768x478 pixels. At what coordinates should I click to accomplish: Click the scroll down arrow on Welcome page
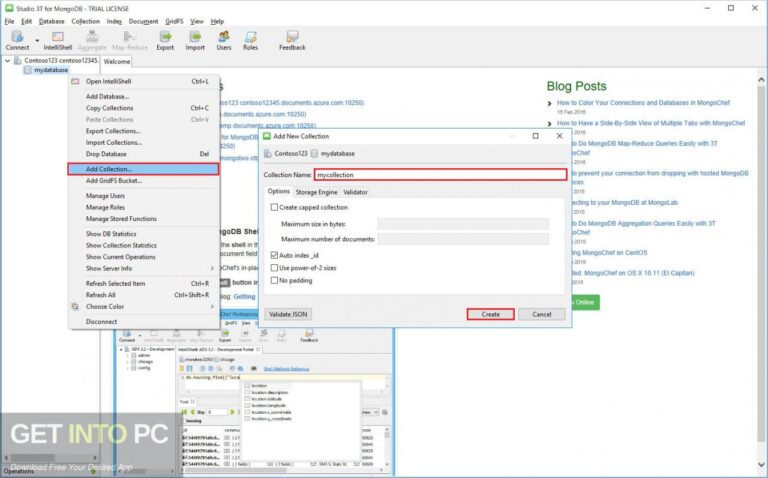pos(762,464)
